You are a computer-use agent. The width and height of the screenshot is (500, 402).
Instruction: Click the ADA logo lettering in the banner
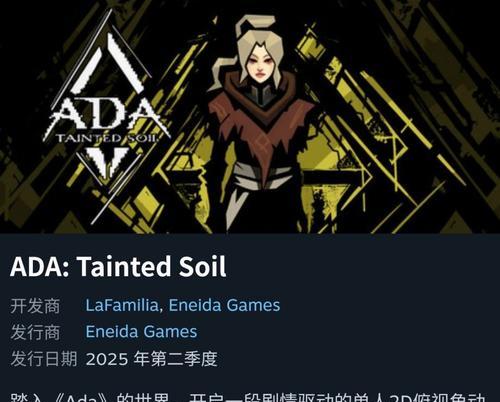tap(106, 113)
